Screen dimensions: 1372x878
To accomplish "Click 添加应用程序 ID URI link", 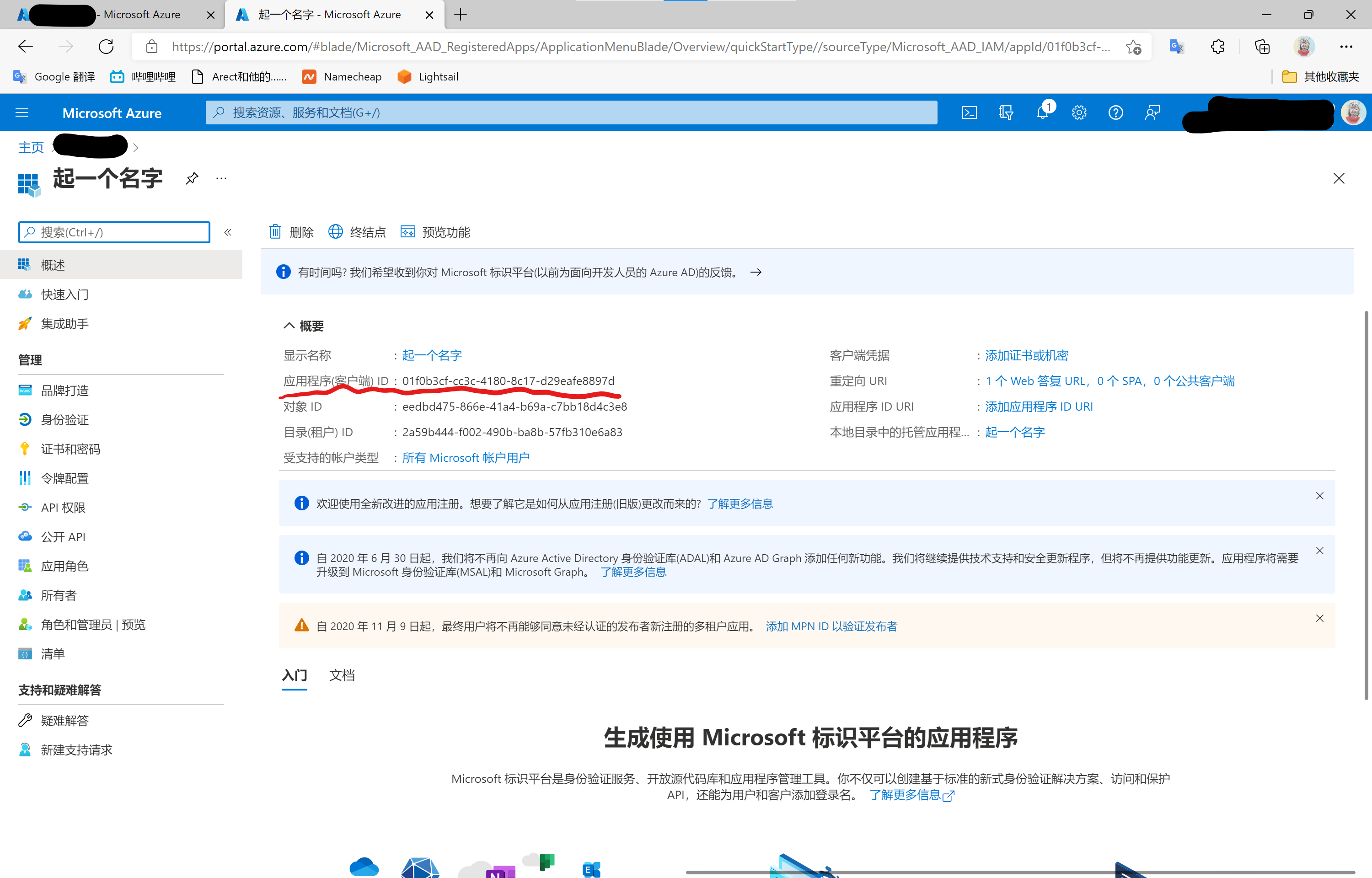I will (1039, 407).
